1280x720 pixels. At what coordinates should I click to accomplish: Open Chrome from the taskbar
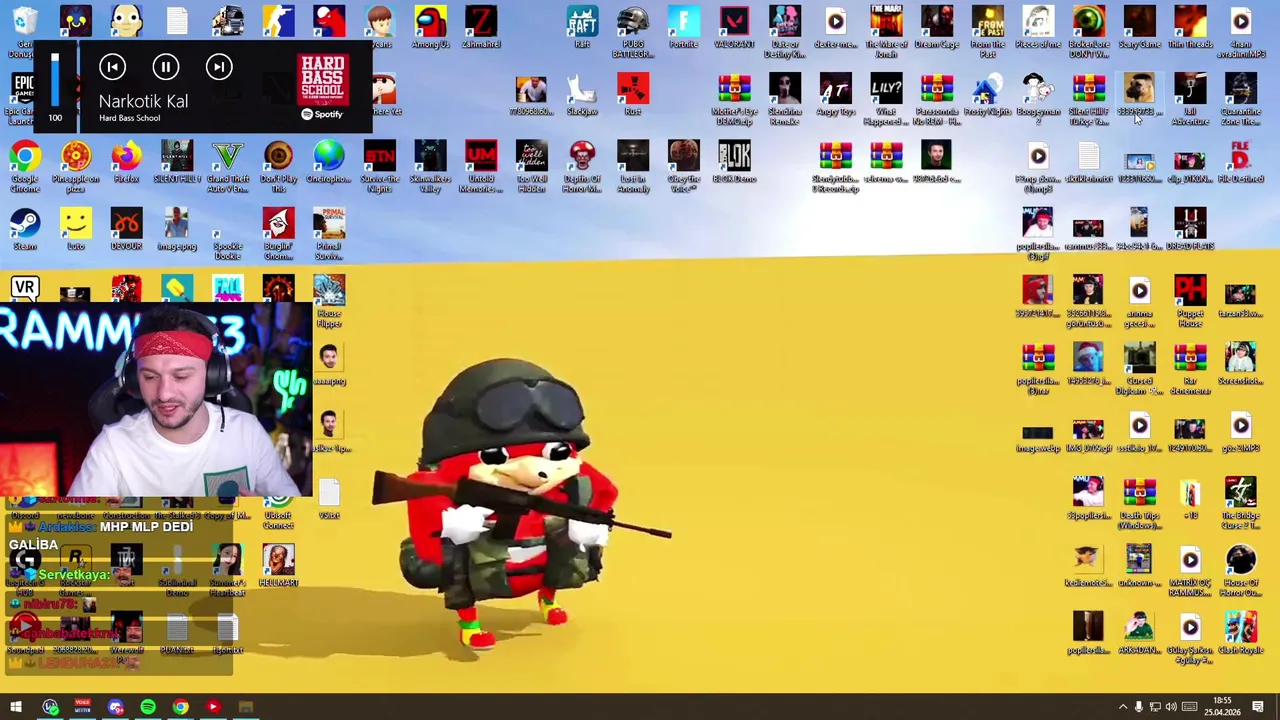(180, 707)
